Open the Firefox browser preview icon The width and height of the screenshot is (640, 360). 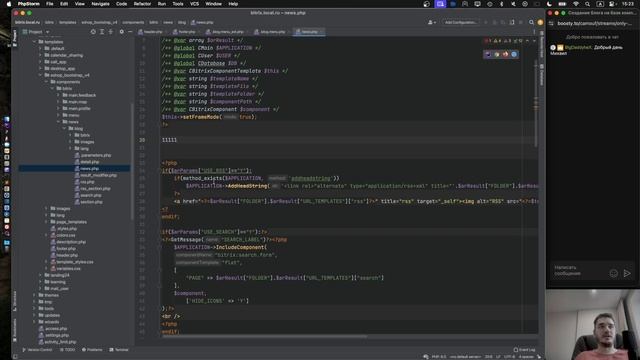[505, 54]
